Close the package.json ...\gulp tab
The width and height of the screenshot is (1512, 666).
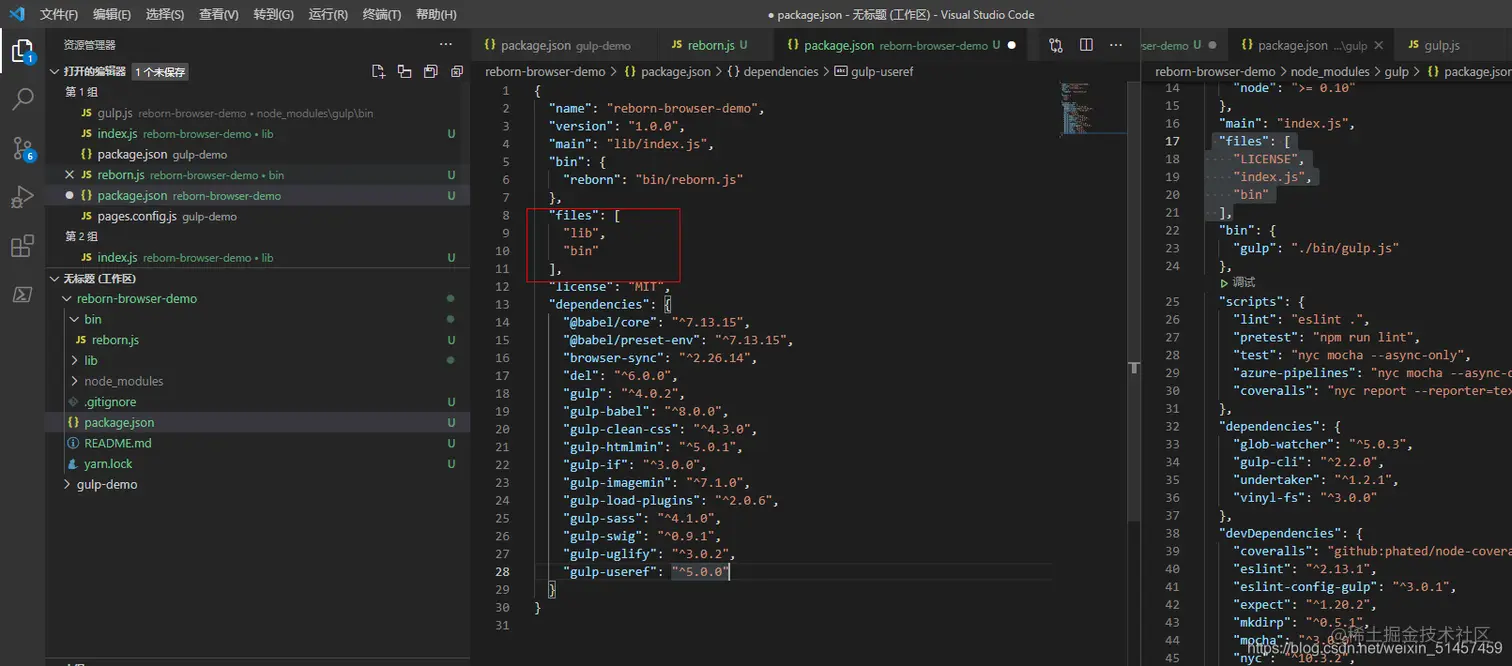click(1378, 45)
